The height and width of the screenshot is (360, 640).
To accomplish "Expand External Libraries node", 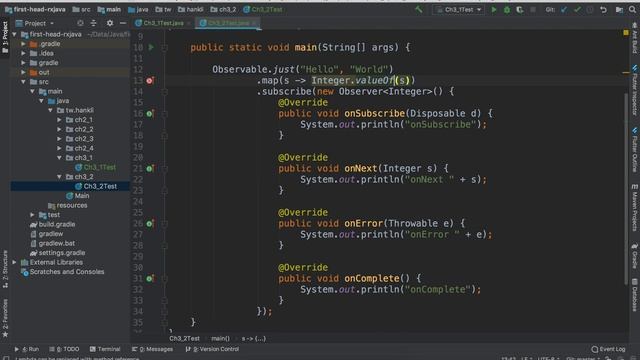I will 15,262.
